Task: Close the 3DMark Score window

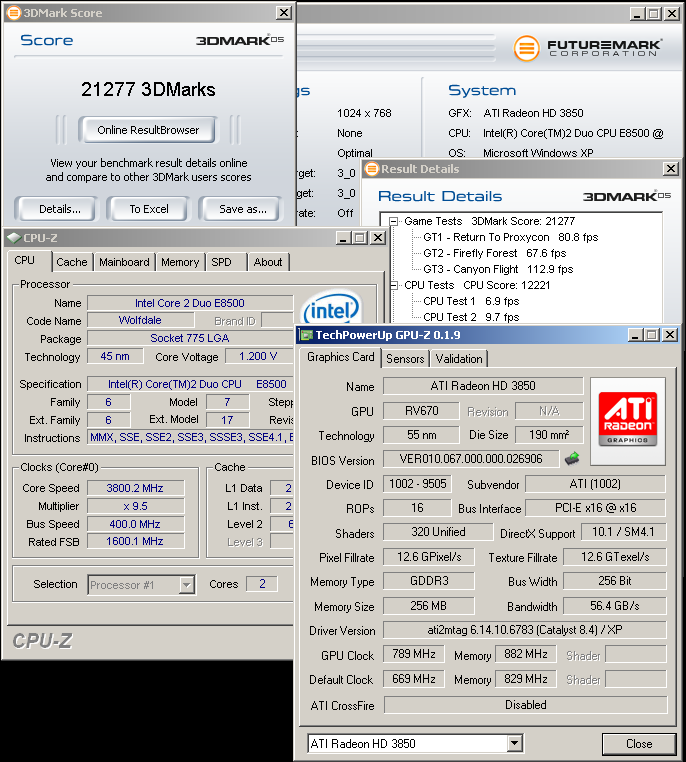Action: pos(284,13)
